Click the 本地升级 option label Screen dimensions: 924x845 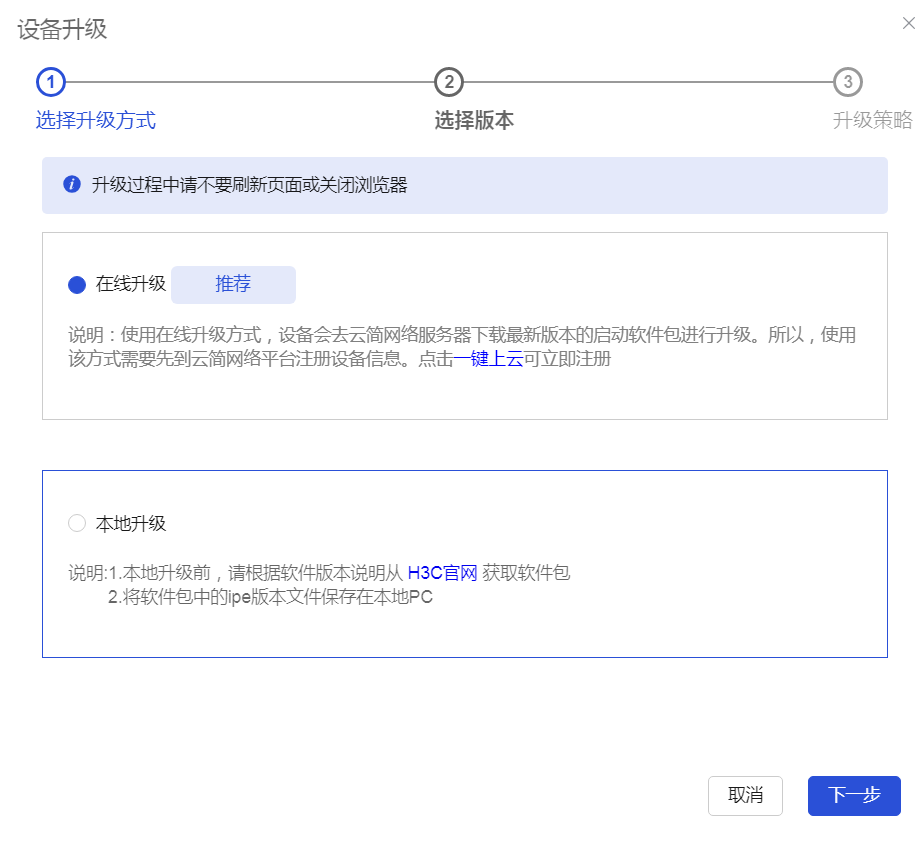130,523
